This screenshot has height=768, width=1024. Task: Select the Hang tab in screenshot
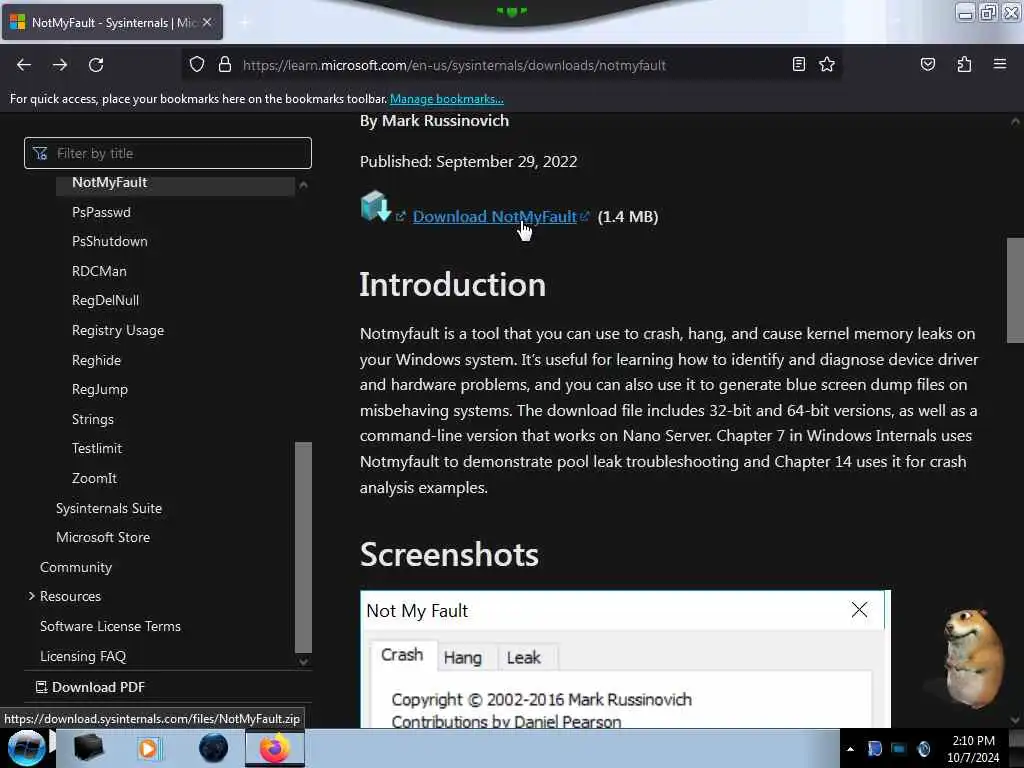pos(462,658)
